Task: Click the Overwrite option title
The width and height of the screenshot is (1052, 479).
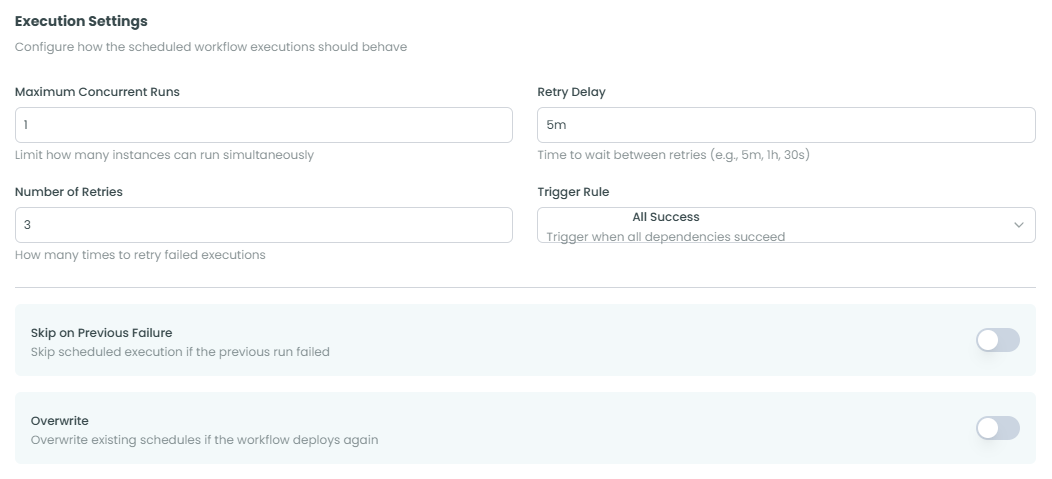Action: click(x=60, y=421)
